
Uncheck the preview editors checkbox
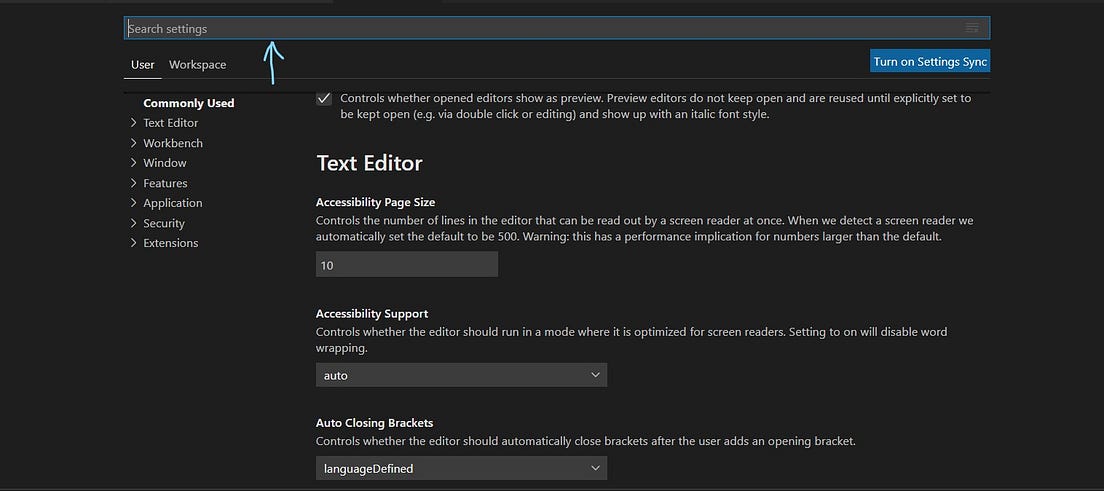tap(324, 99)
